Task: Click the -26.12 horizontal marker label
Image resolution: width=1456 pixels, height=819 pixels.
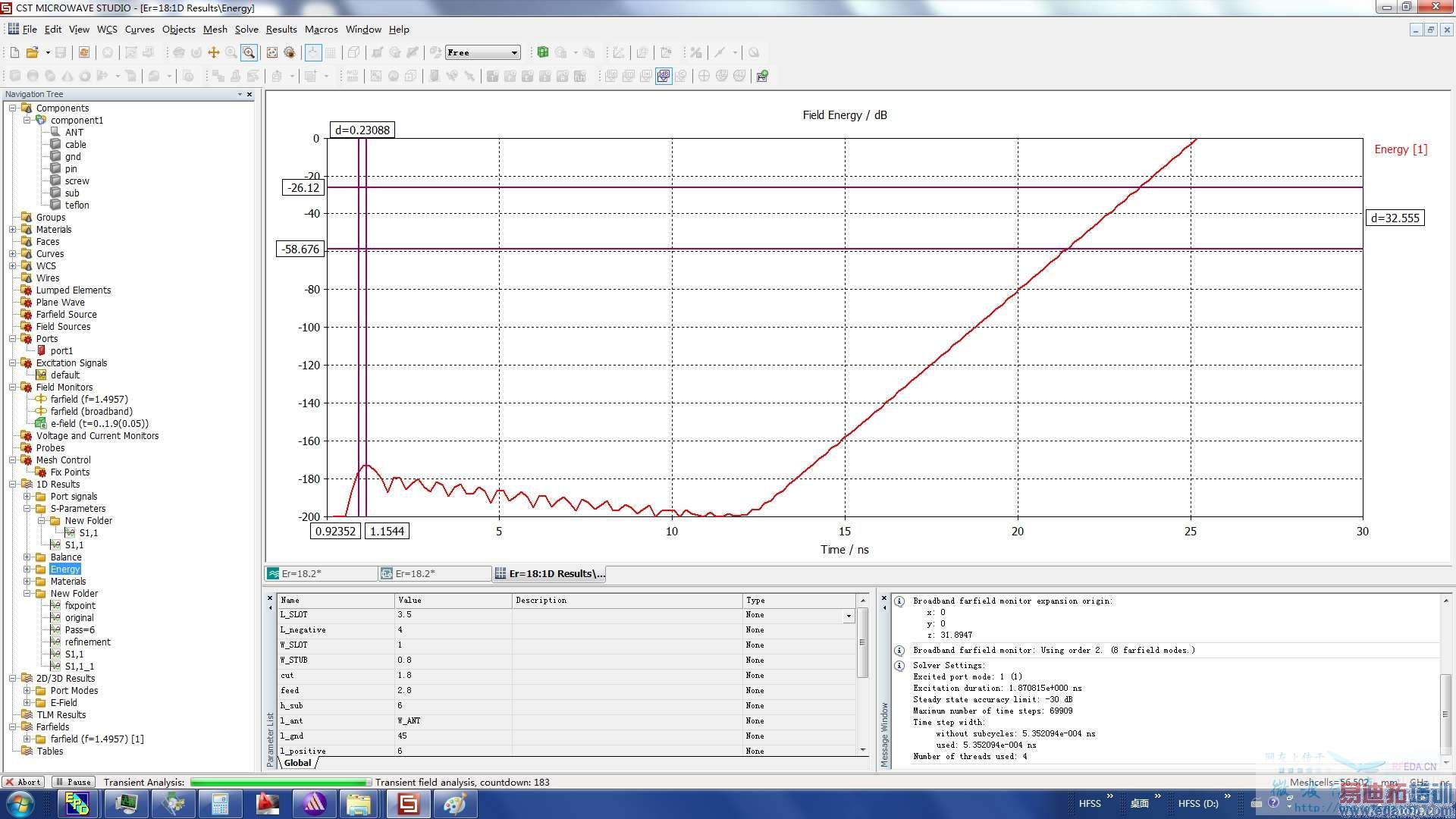Action: pyautogui.click(x=303, y=187)
